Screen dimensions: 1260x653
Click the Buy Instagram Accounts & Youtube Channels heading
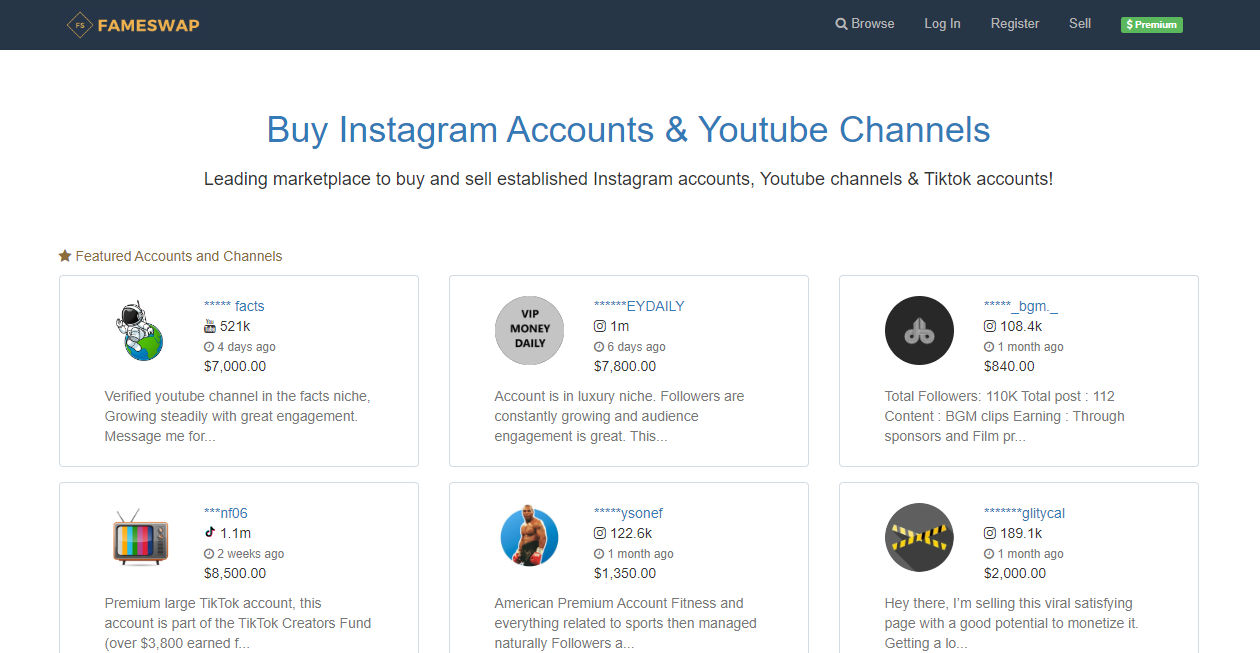pyautogui.click(x=628, y=130)
